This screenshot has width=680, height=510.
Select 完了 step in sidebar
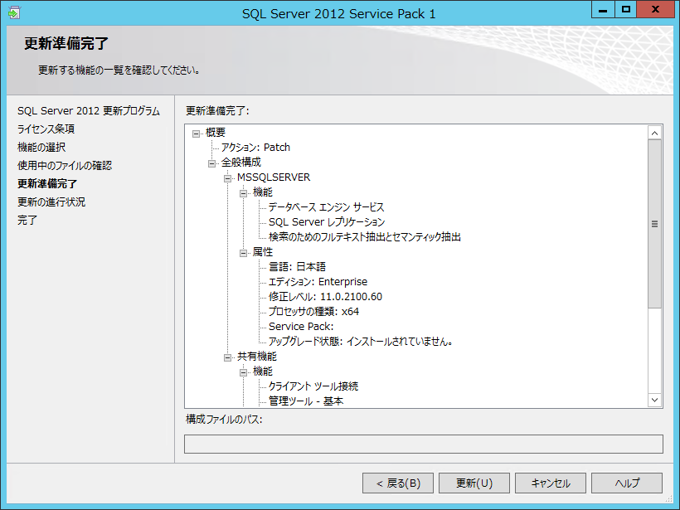coord(27,220)
